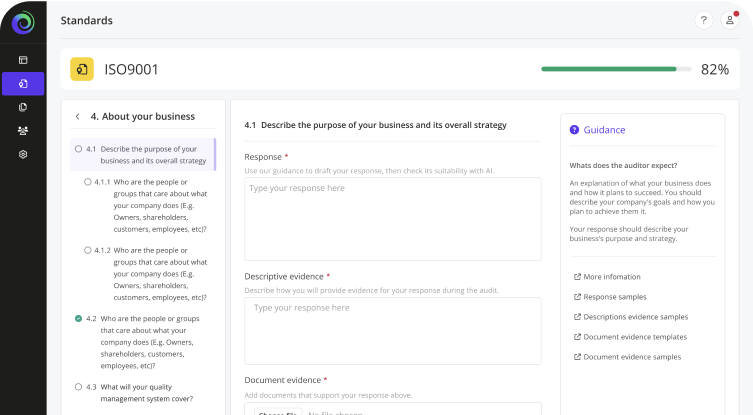Screen dimensions: 753x415
Task: Open the 4.1.2 sub-question in the tree
Action: coord(158,273)
